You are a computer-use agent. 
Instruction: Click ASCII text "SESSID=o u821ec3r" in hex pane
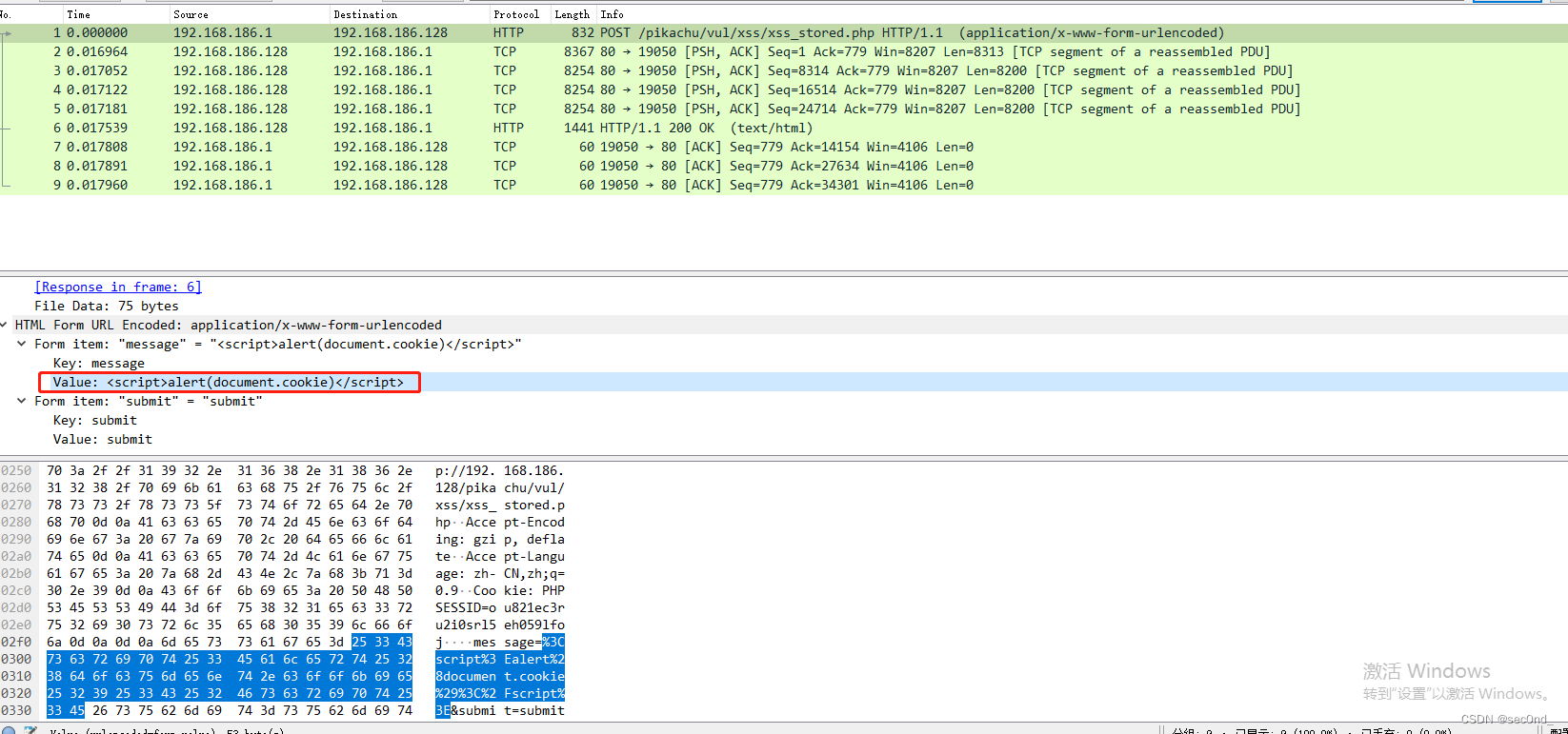coord(500,607)
